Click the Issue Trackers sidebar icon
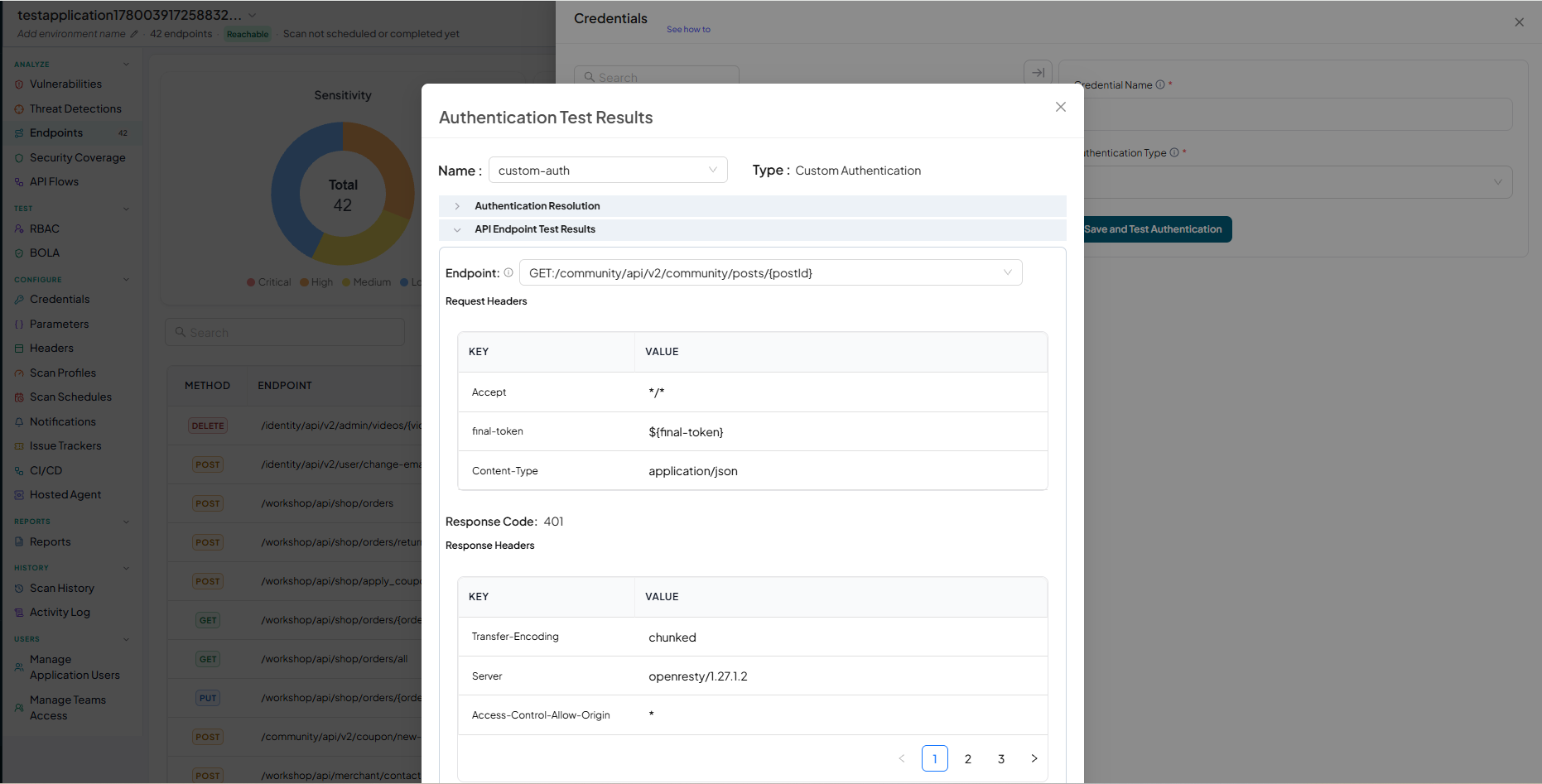This screenshot has width=1542, height=784. click(x=19, y=446)
